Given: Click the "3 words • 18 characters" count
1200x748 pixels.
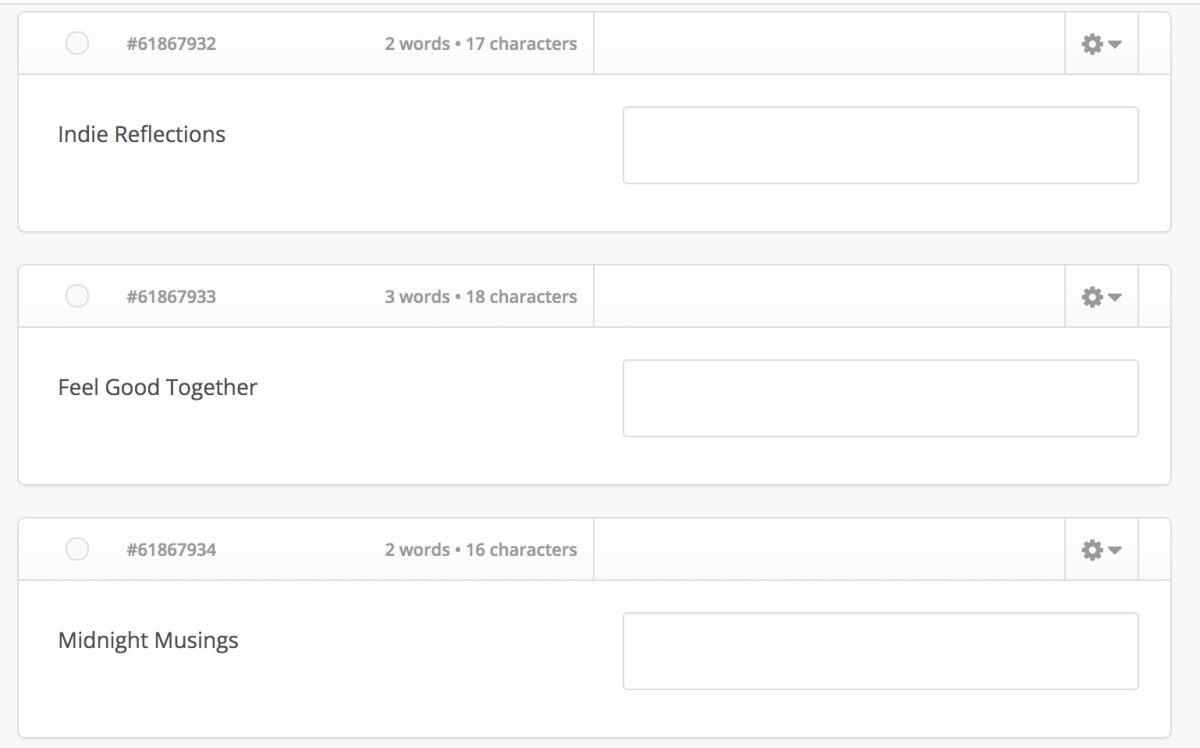Looking at the screenshot, I should [x=481, y=297].
